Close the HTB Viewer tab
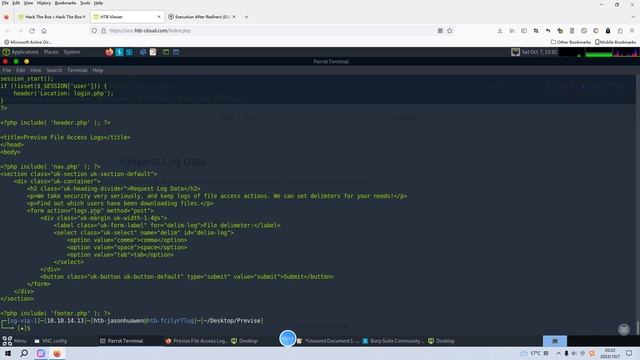Screen dimensions: 640x360 (159, 17)
